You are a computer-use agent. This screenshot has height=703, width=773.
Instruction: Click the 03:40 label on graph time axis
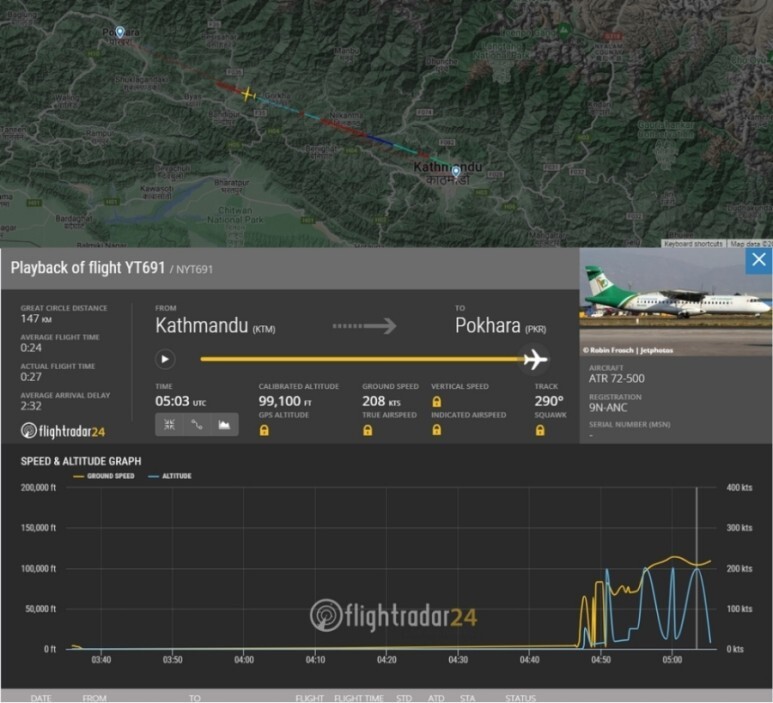[101, 660]
